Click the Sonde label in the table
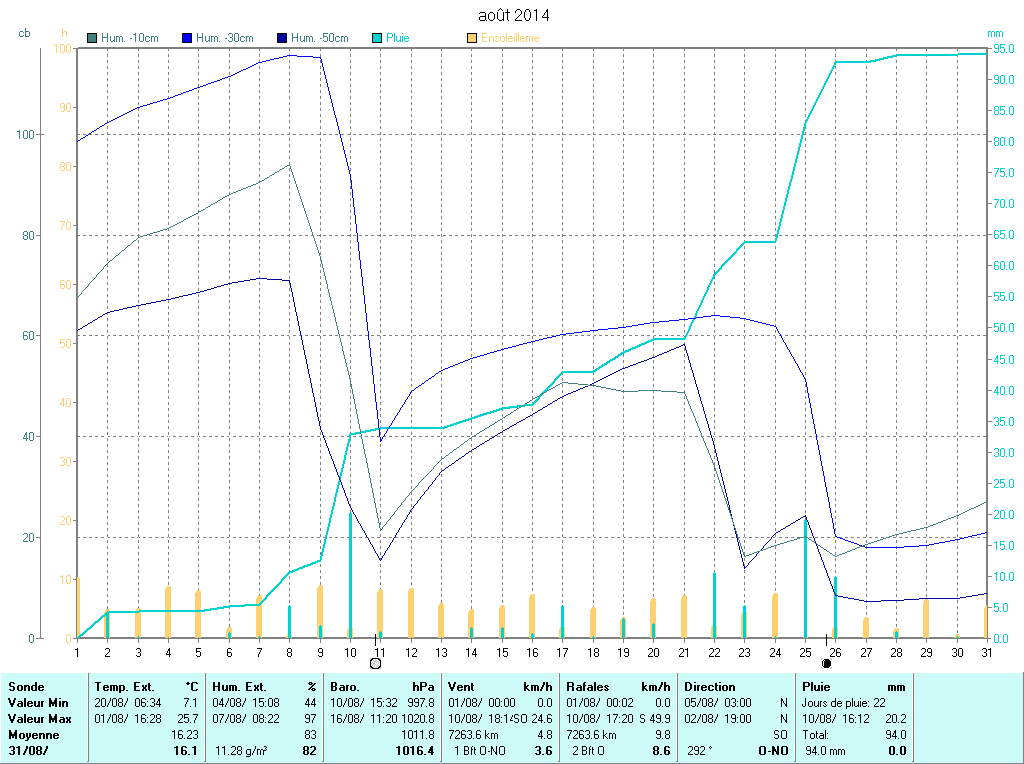Viewport: 1024px width, 764px height. pos(26,687)
